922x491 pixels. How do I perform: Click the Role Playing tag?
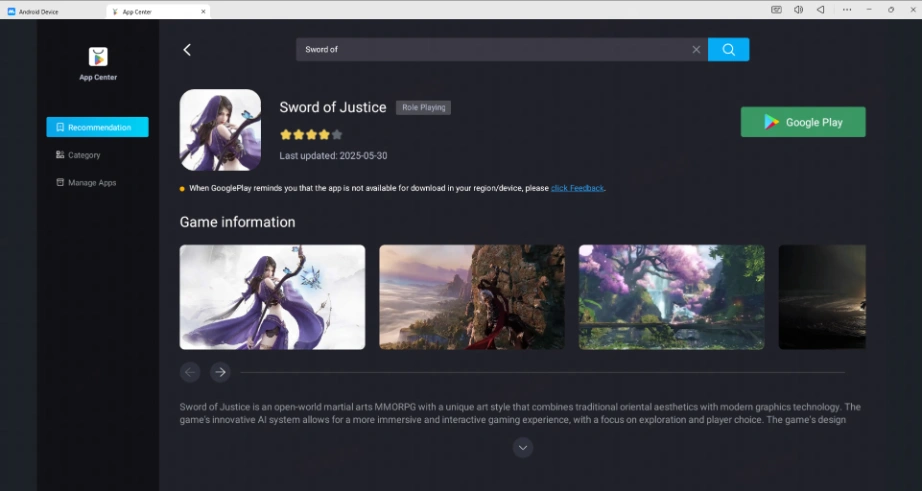[423, 108]
